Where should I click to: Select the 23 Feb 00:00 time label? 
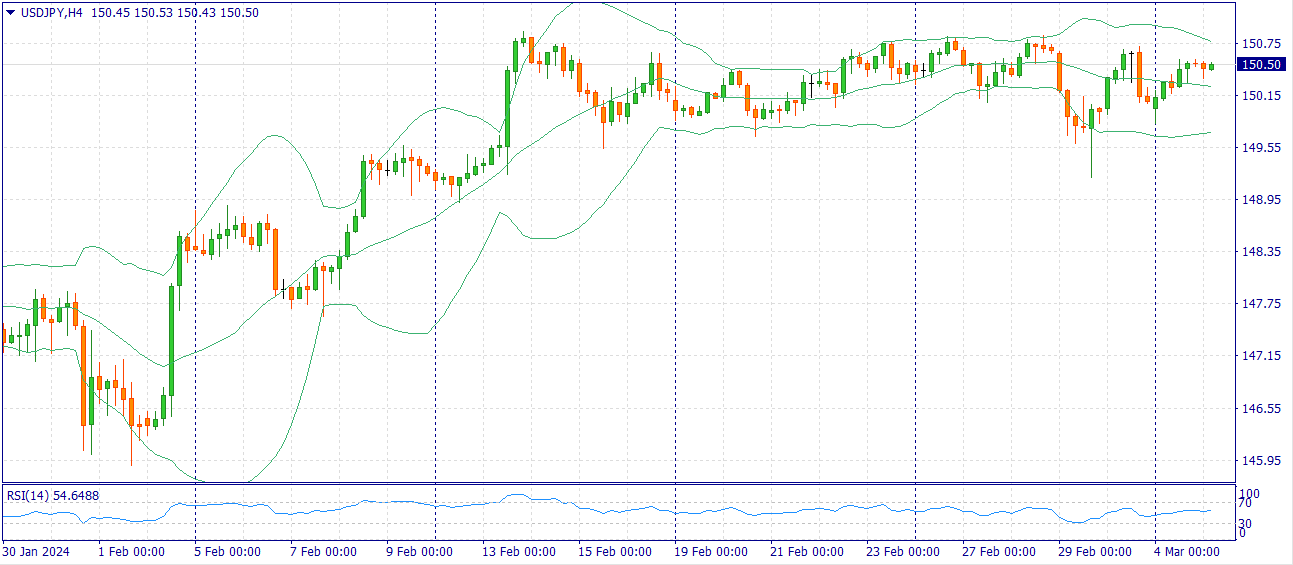click(905, 552)
